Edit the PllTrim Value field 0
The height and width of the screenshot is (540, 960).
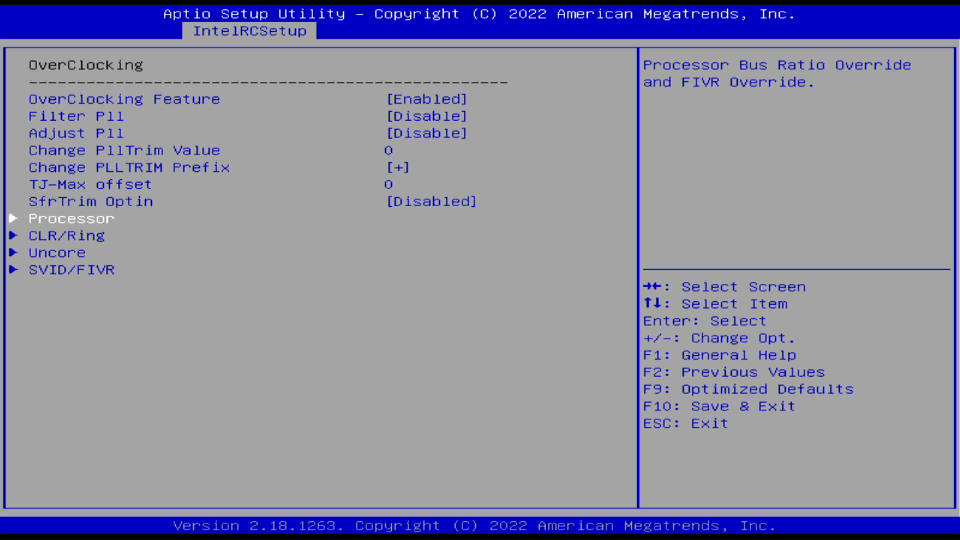pos(389,151)
